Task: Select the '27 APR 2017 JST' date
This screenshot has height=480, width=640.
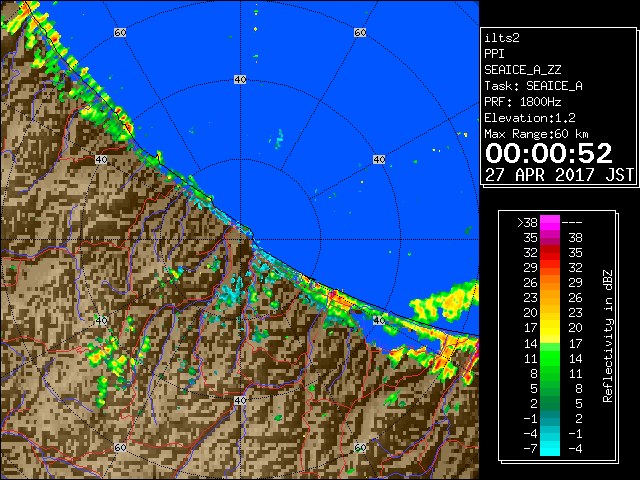Action: [x=559, y=175]
